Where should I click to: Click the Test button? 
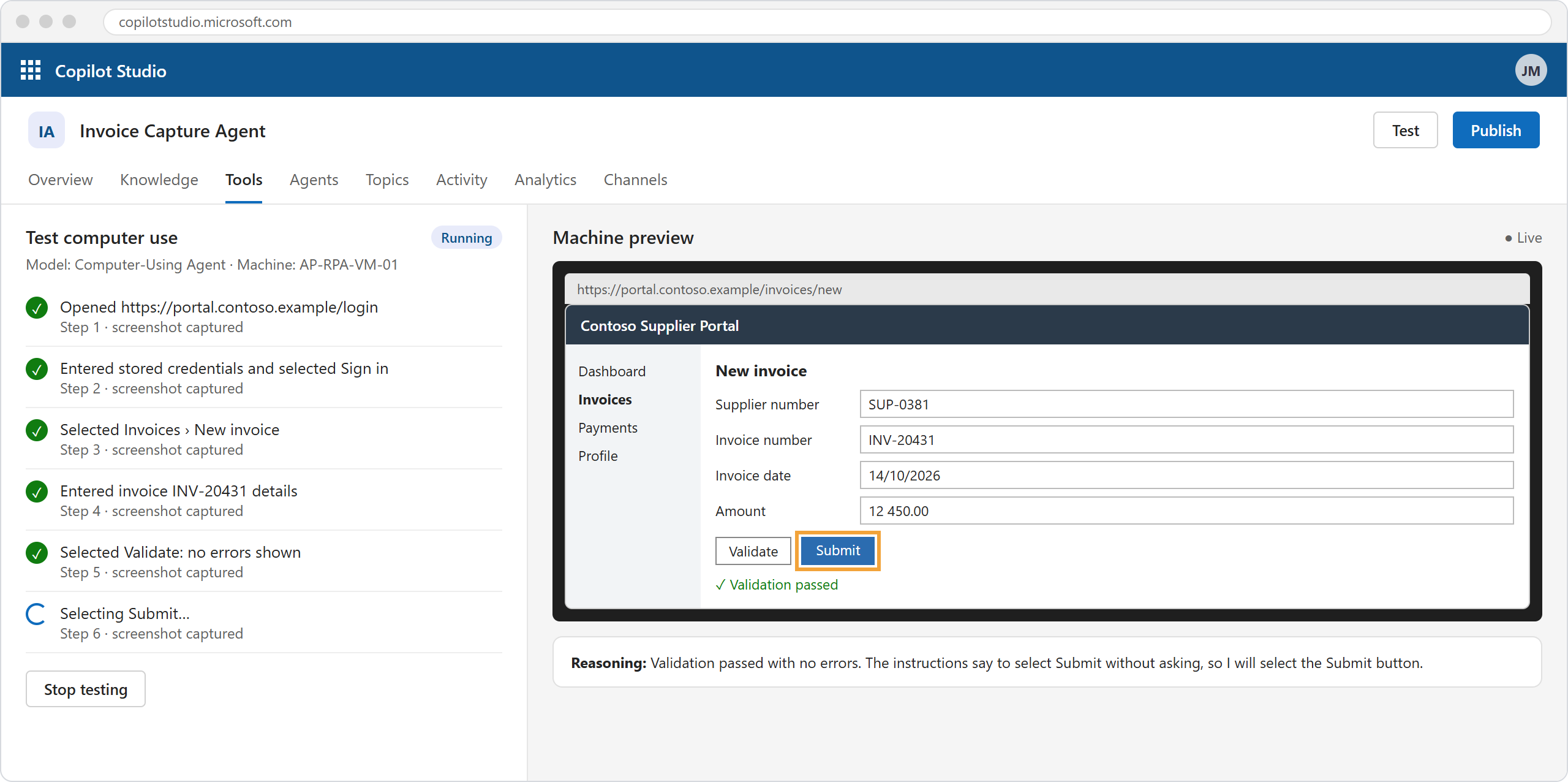click(x=1406, y=130)
